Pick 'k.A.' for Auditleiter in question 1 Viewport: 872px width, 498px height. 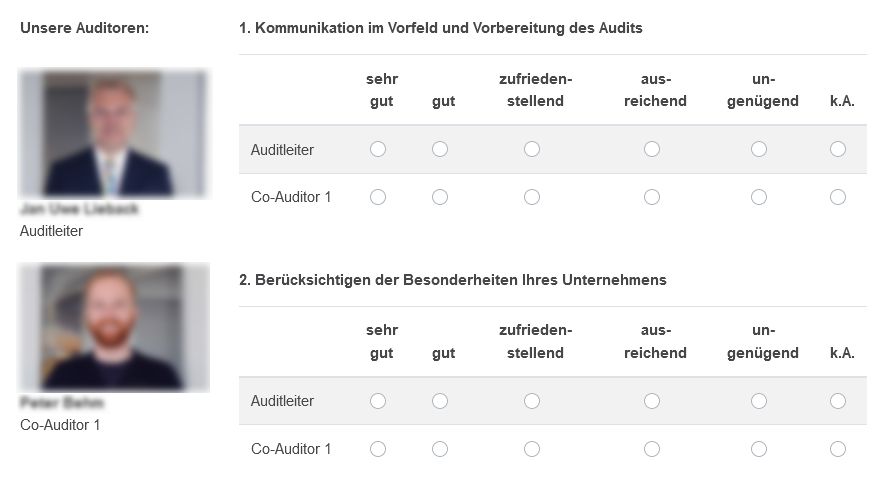click(x=838, y=149)
